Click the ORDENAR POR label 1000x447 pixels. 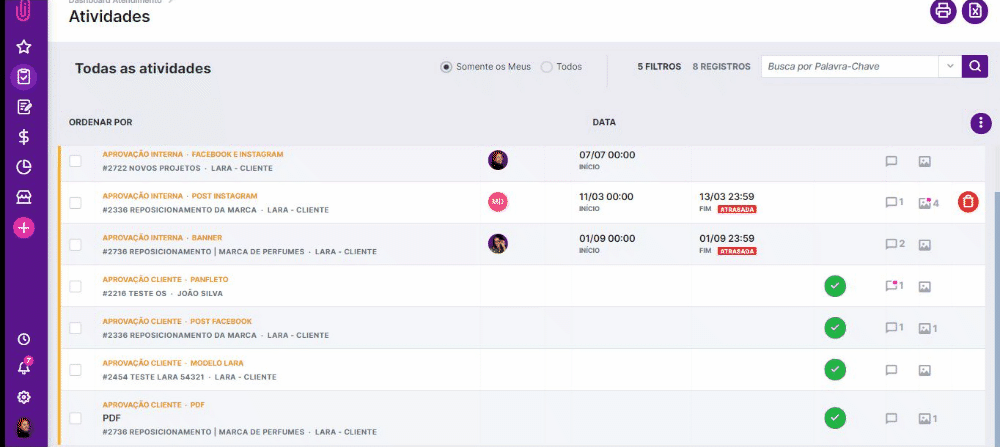click(x=101, y=122)
